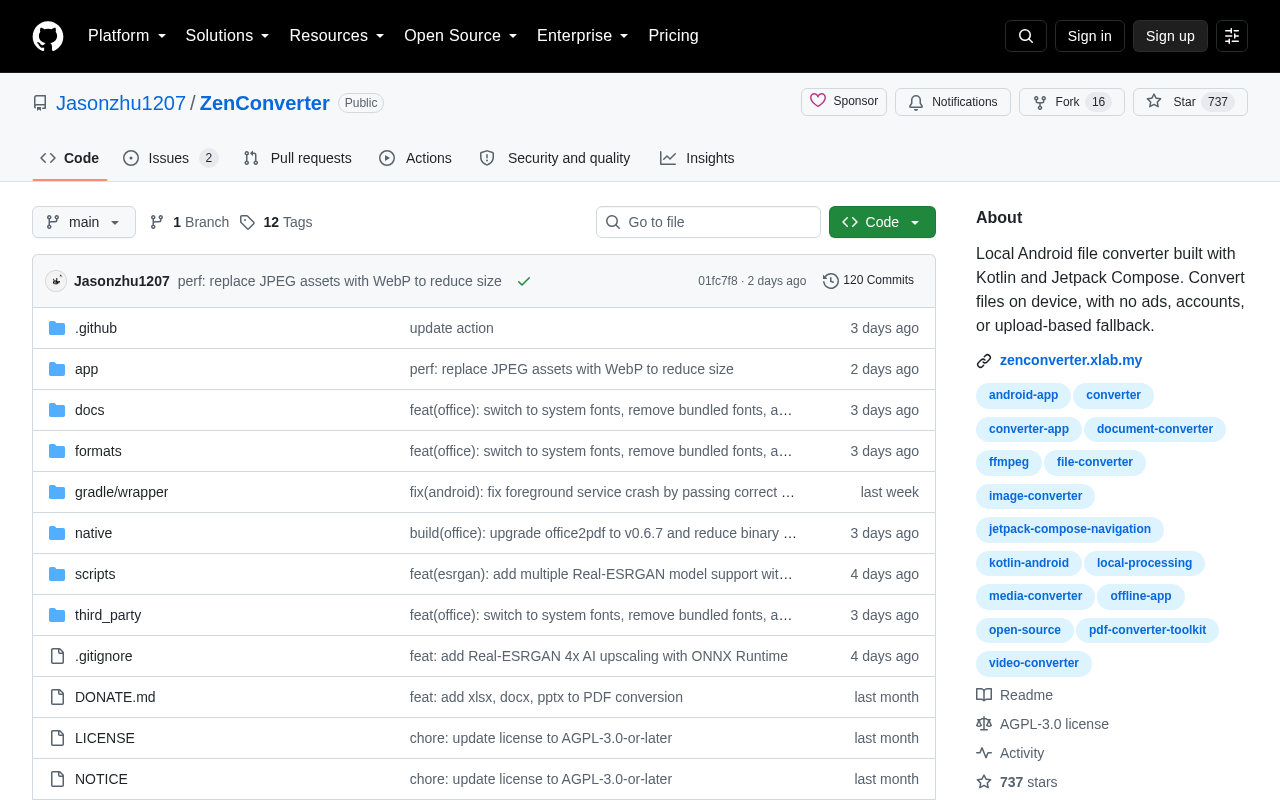Expand the Solutions dropdown menu
This screenshot has width=1280, height=800.
pyautogui.click(x=228, y=36)
